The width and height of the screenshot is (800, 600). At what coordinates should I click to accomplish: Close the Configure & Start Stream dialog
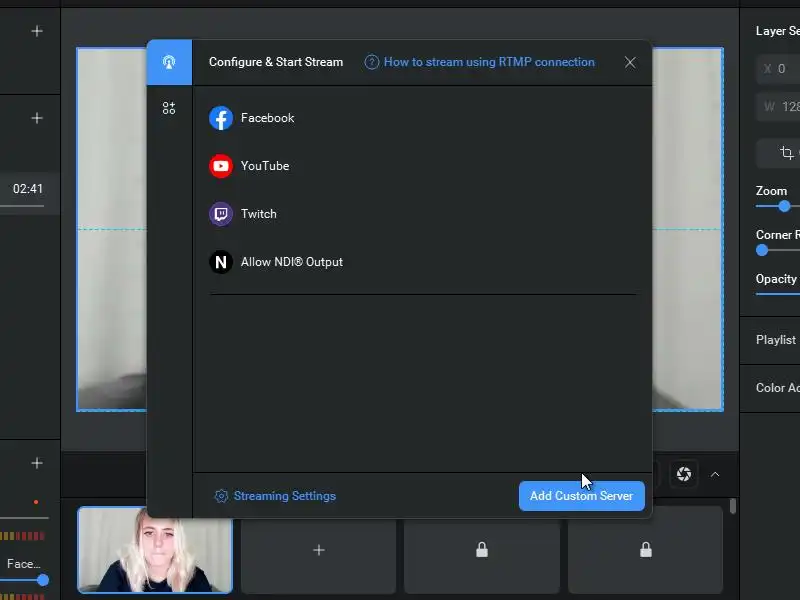pos(630,62)
